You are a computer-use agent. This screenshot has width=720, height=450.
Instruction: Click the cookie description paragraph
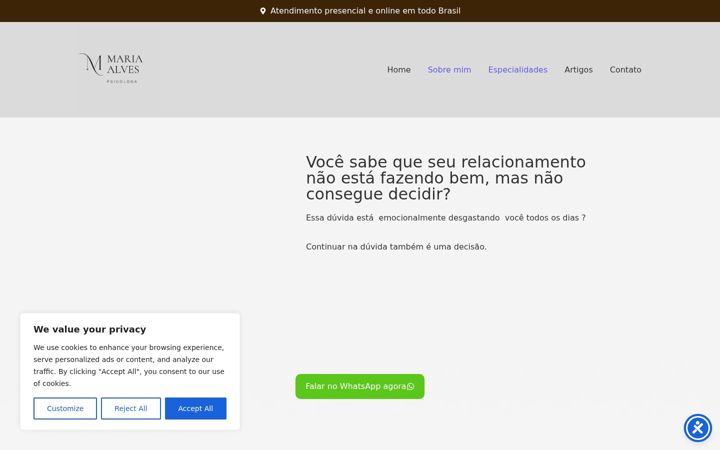click(129, 366)
